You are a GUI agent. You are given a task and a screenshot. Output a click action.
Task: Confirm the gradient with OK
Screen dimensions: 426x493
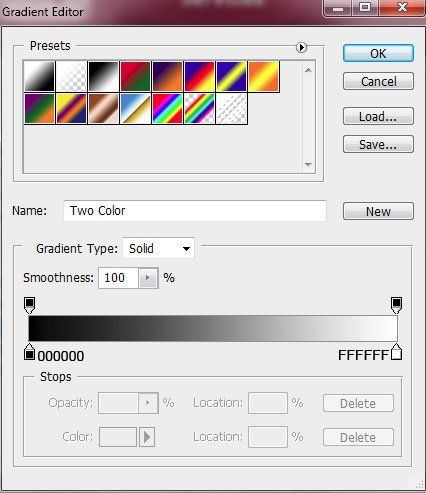click(378, 53)
